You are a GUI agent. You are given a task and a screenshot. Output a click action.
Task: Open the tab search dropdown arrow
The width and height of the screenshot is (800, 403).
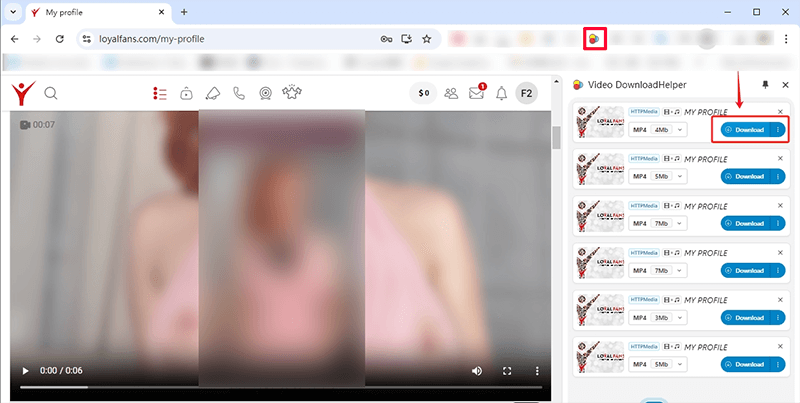[x=13, y=12]
